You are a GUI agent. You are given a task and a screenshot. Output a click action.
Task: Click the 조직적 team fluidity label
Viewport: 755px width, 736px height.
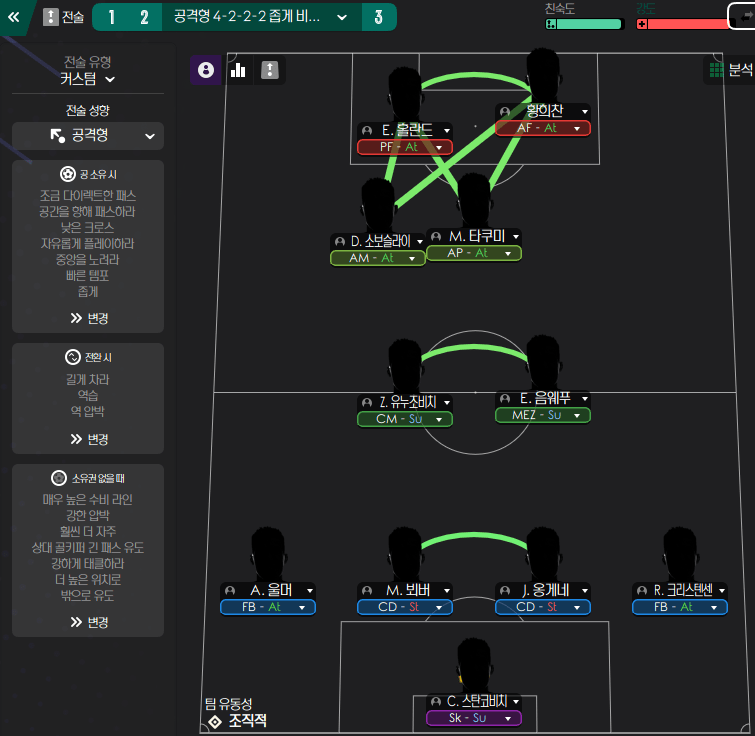tap(247, 721)
